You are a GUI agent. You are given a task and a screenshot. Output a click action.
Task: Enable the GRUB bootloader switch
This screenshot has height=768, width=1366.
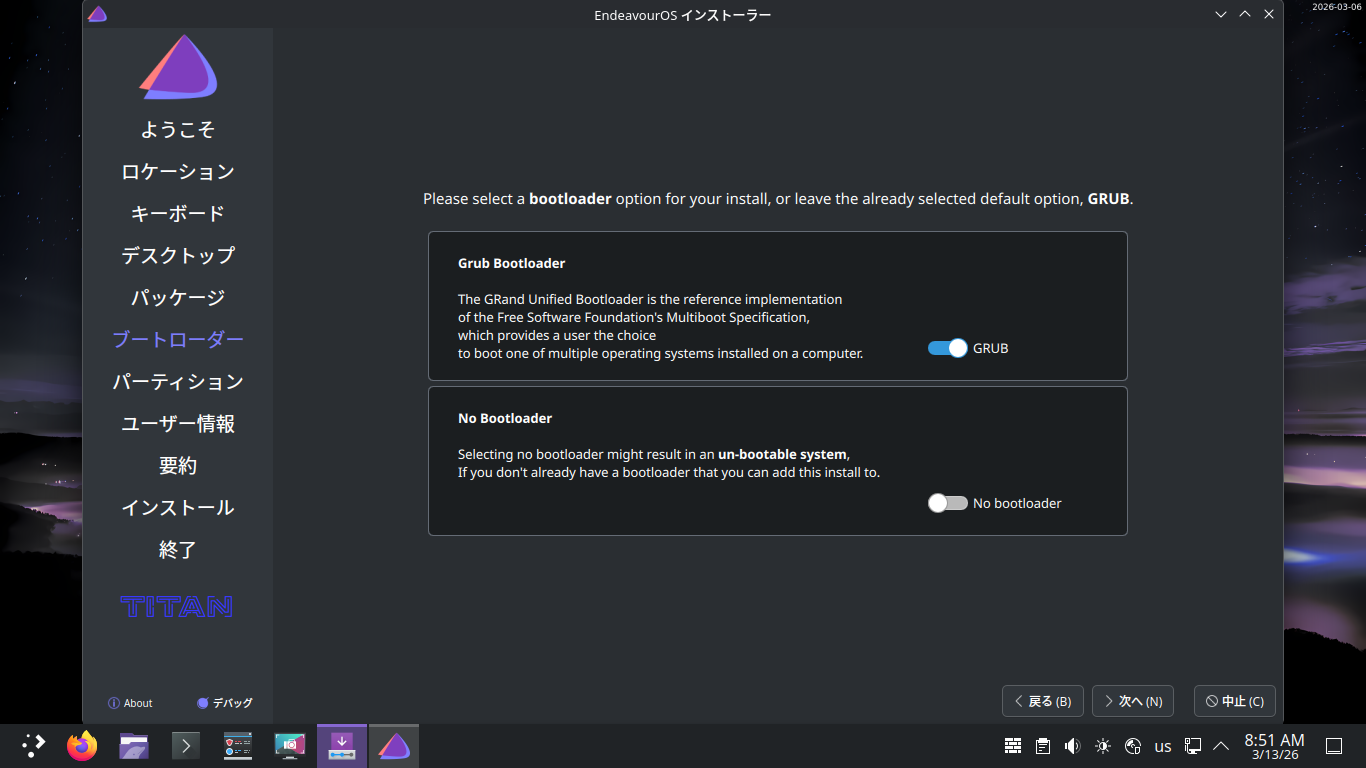948,348
